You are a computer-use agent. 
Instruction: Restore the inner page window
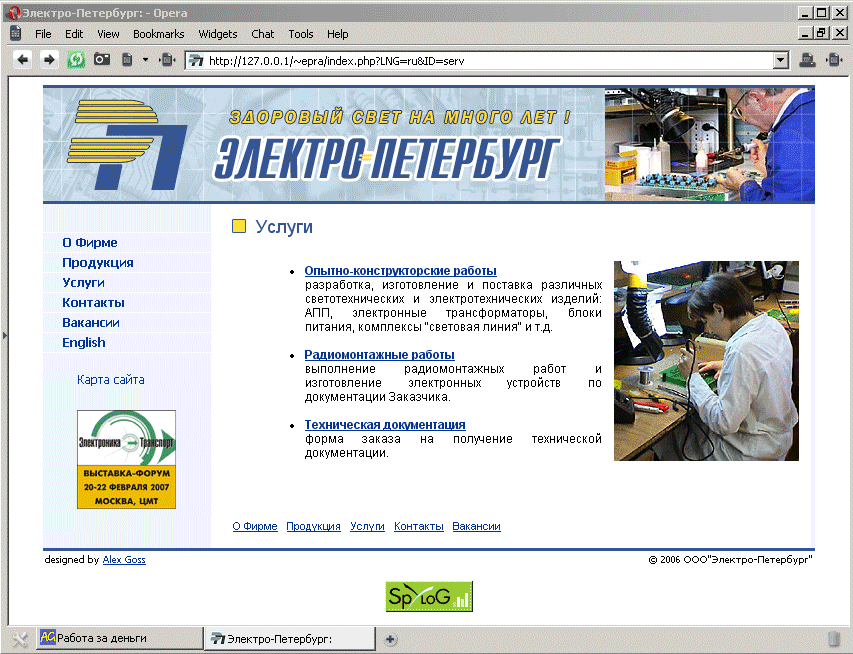coord(821,34)
